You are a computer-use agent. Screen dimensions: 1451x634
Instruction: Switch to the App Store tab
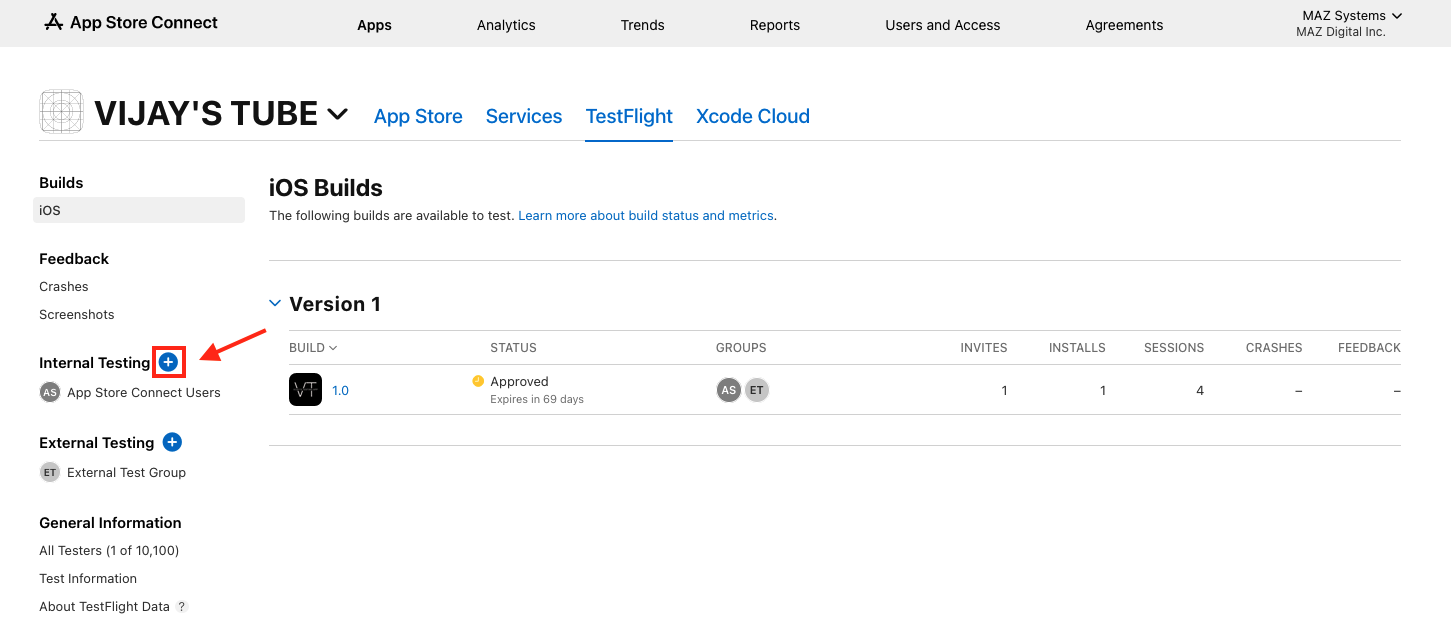point(418,116)
